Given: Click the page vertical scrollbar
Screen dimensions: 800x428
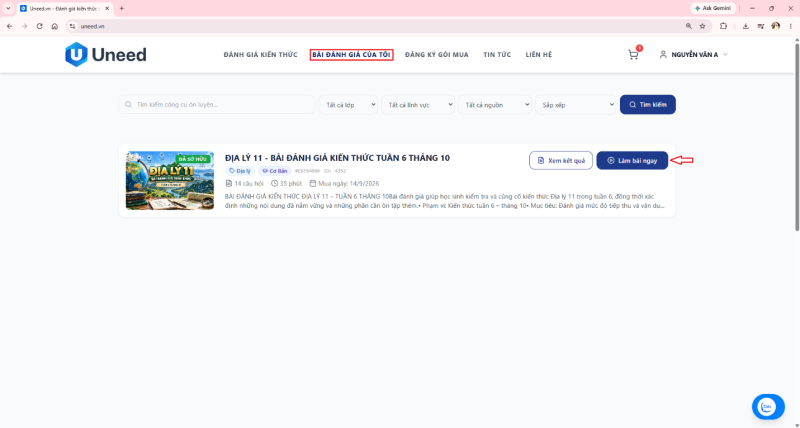Looking at the screenshot, I should 796,137.
